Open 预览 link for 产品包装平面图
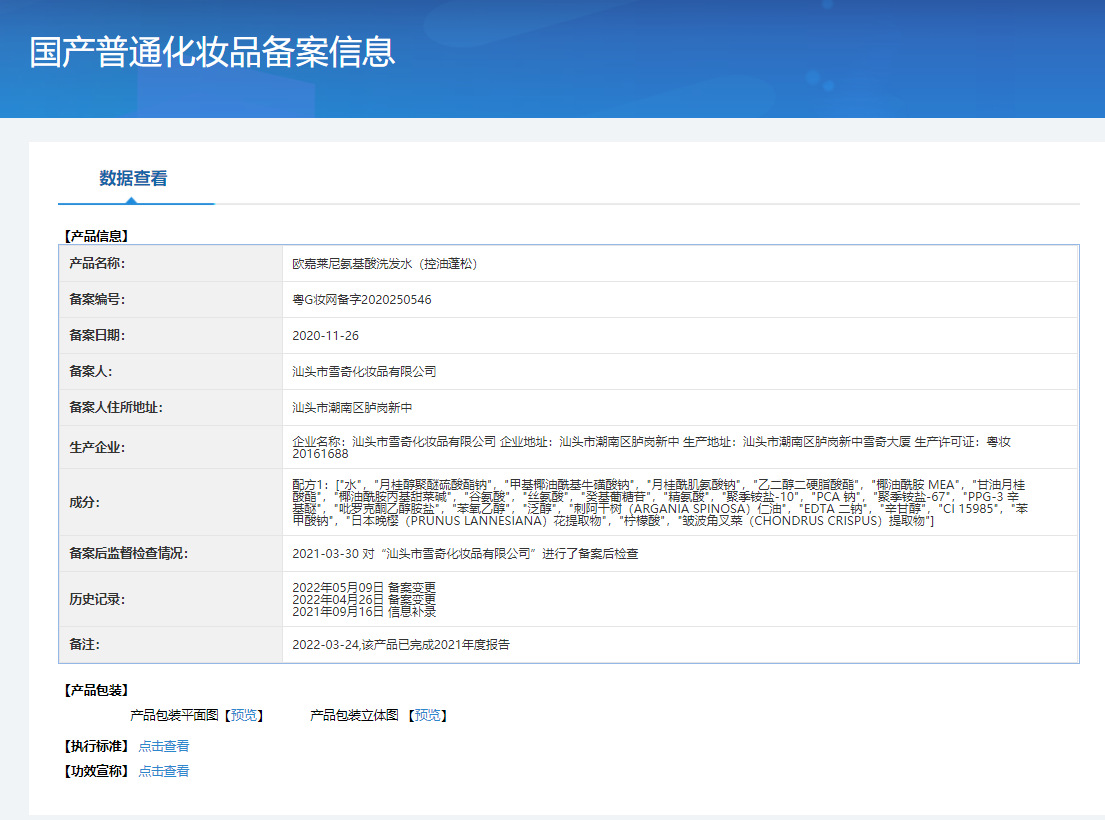This screenshot has width=1105, height=820. [x=243, y=715]
